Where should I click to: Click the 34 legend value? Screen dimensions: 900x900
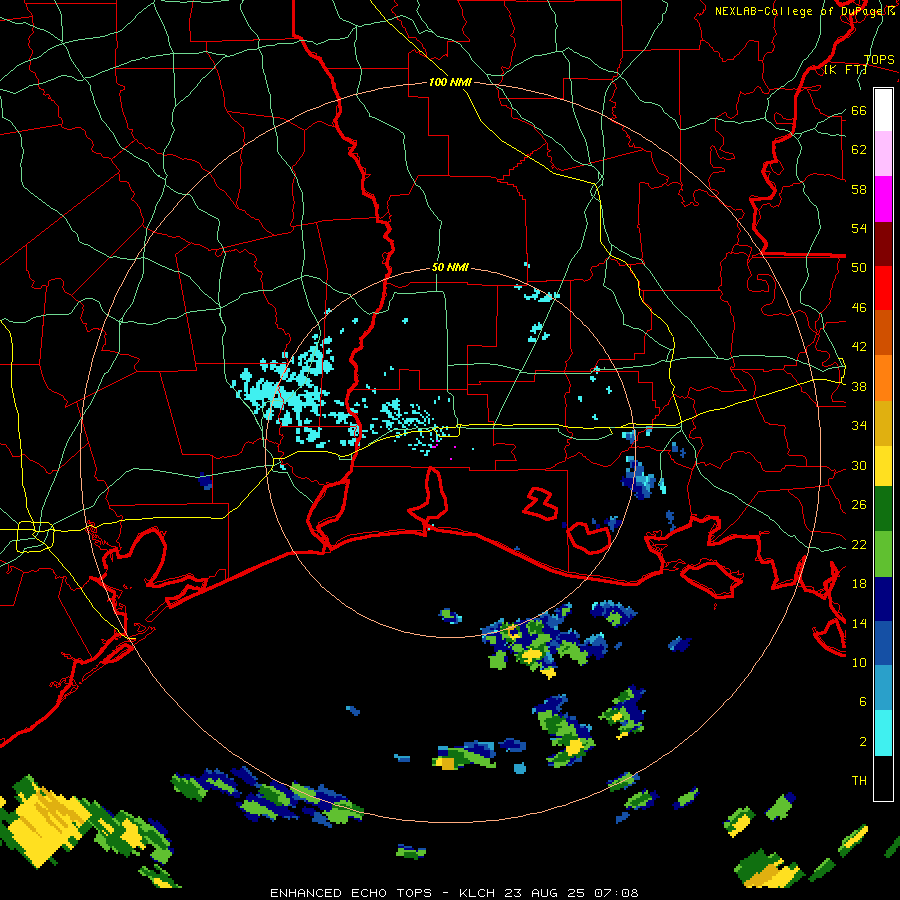[859, 425]
